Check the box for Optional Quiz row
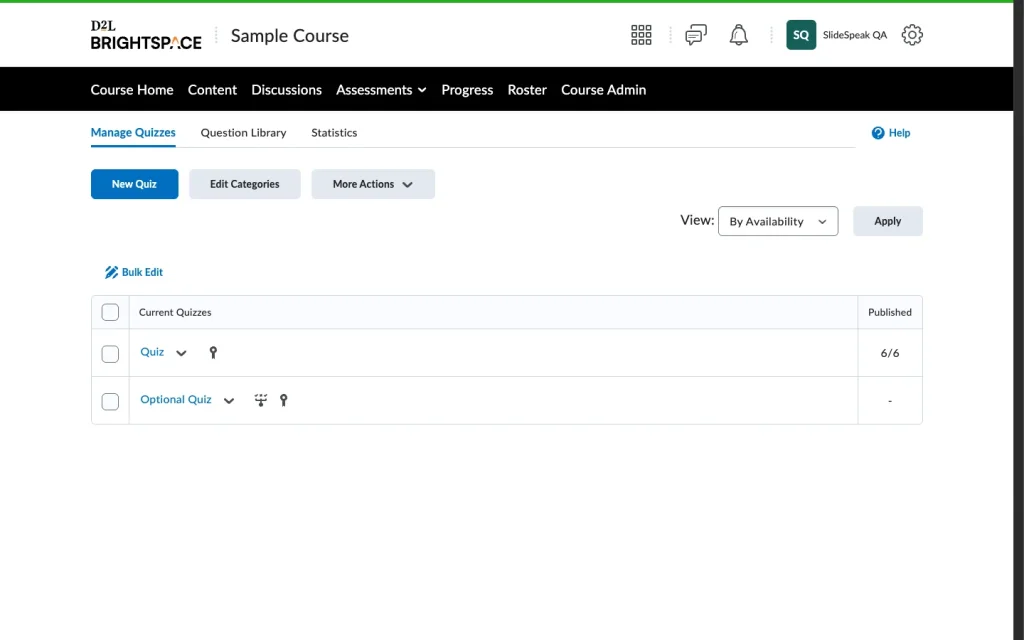Screen dimensions: 1024x640 (110, 401)
